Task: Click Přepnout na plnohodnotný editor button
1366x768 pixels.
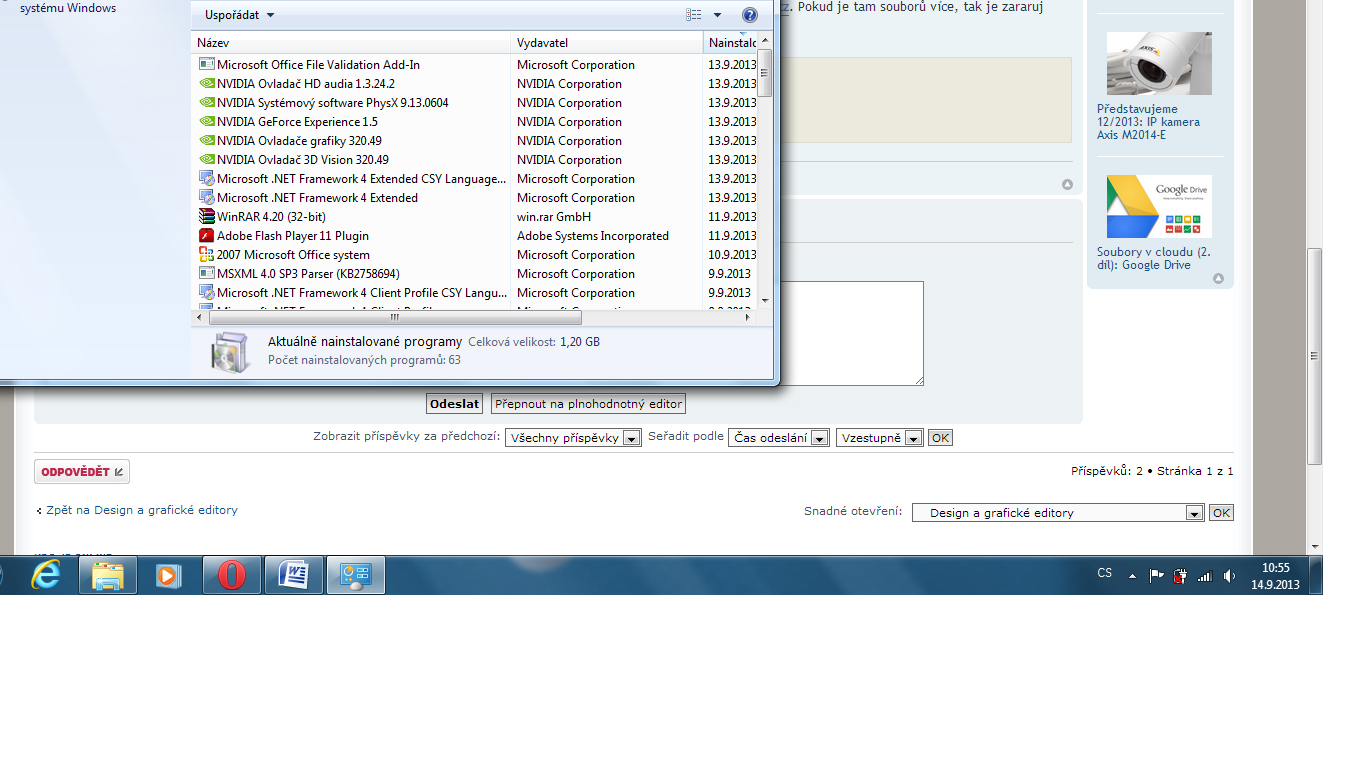Action: (588, 404)
